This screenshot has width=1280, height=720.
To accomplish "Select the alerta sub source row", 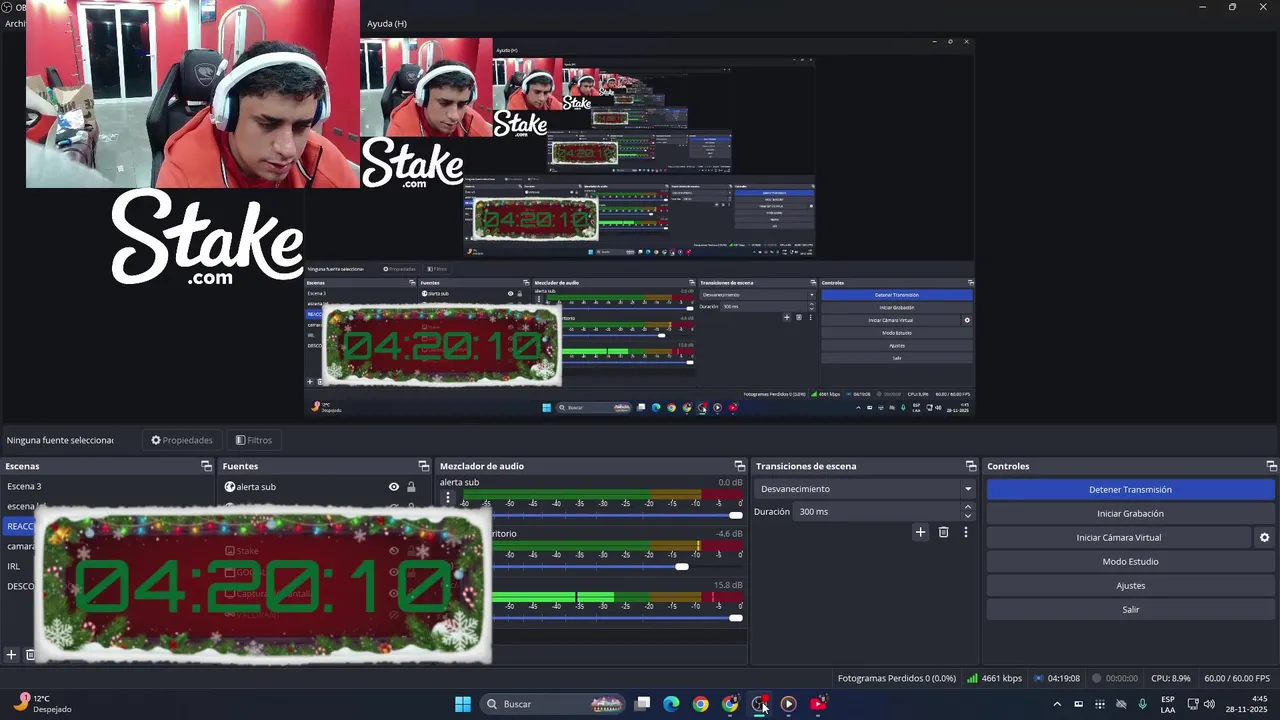I will (x=322, y=487).
